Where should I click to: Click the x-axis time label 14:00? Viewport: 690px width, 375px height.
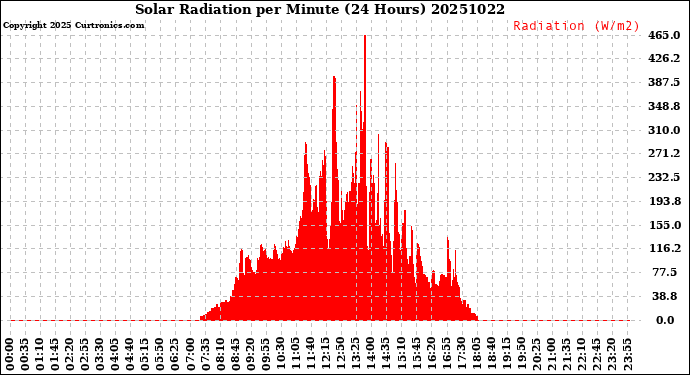(x=371, y=355)
